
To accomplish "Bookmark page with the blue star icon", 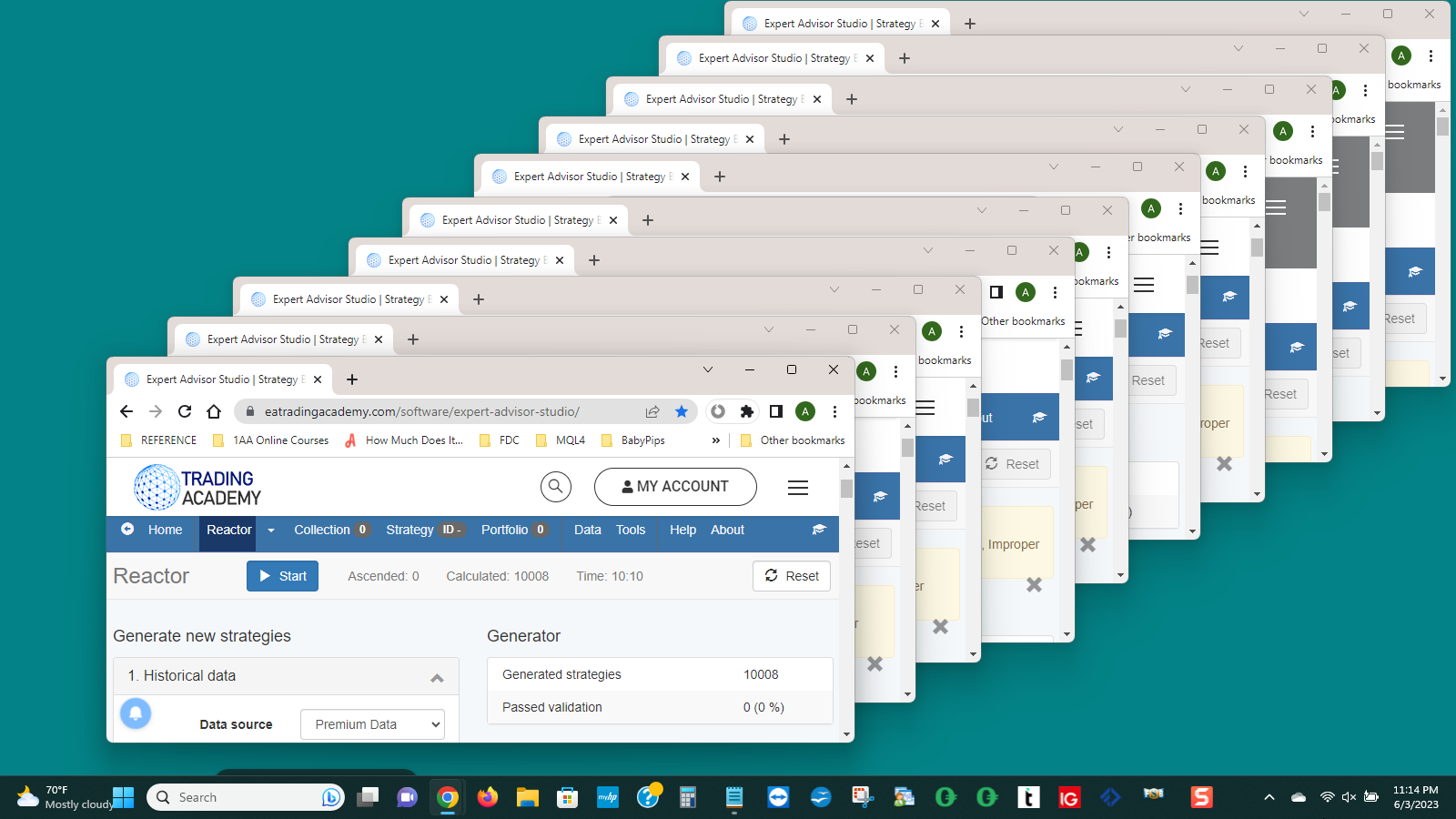I will pyautogui.click(x=682, y=411).
